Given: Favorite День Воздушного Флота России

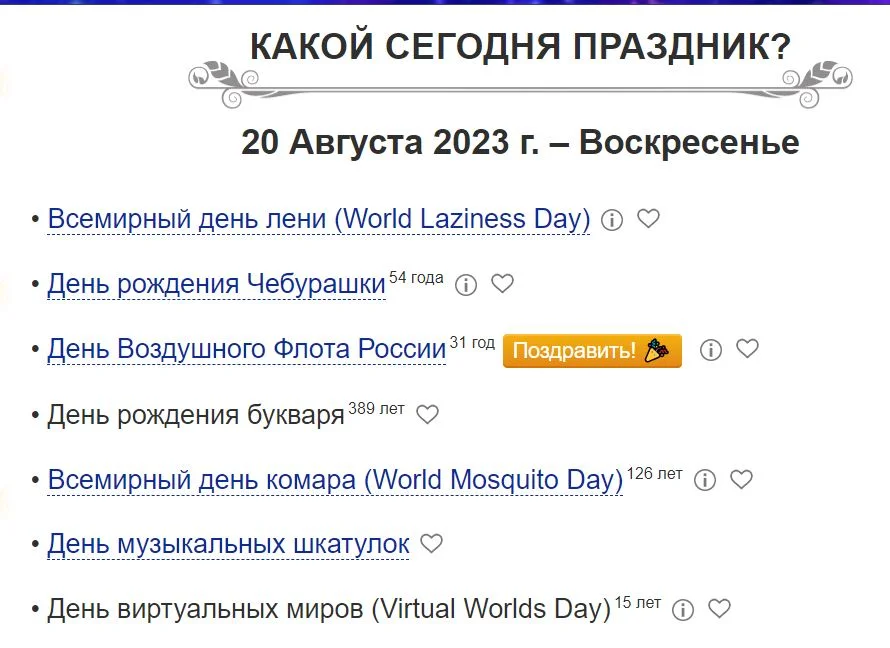Looking at the screenshot, I should tap(746, 350).
